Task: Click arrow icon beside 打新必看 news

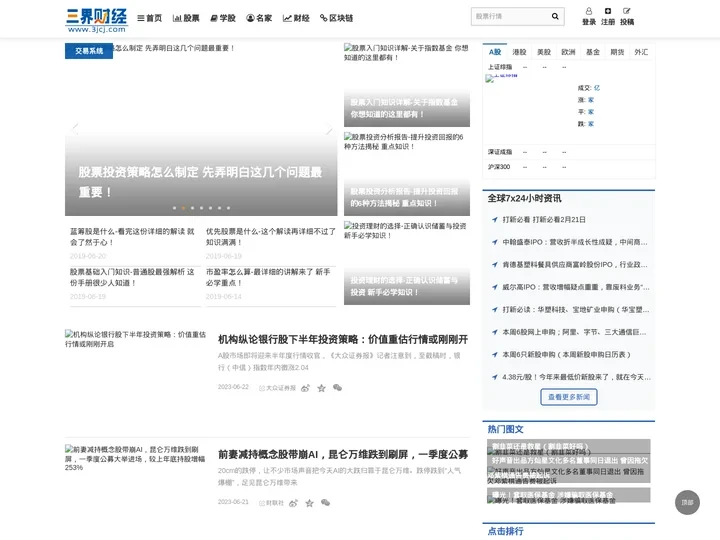Action: (495, 219)
